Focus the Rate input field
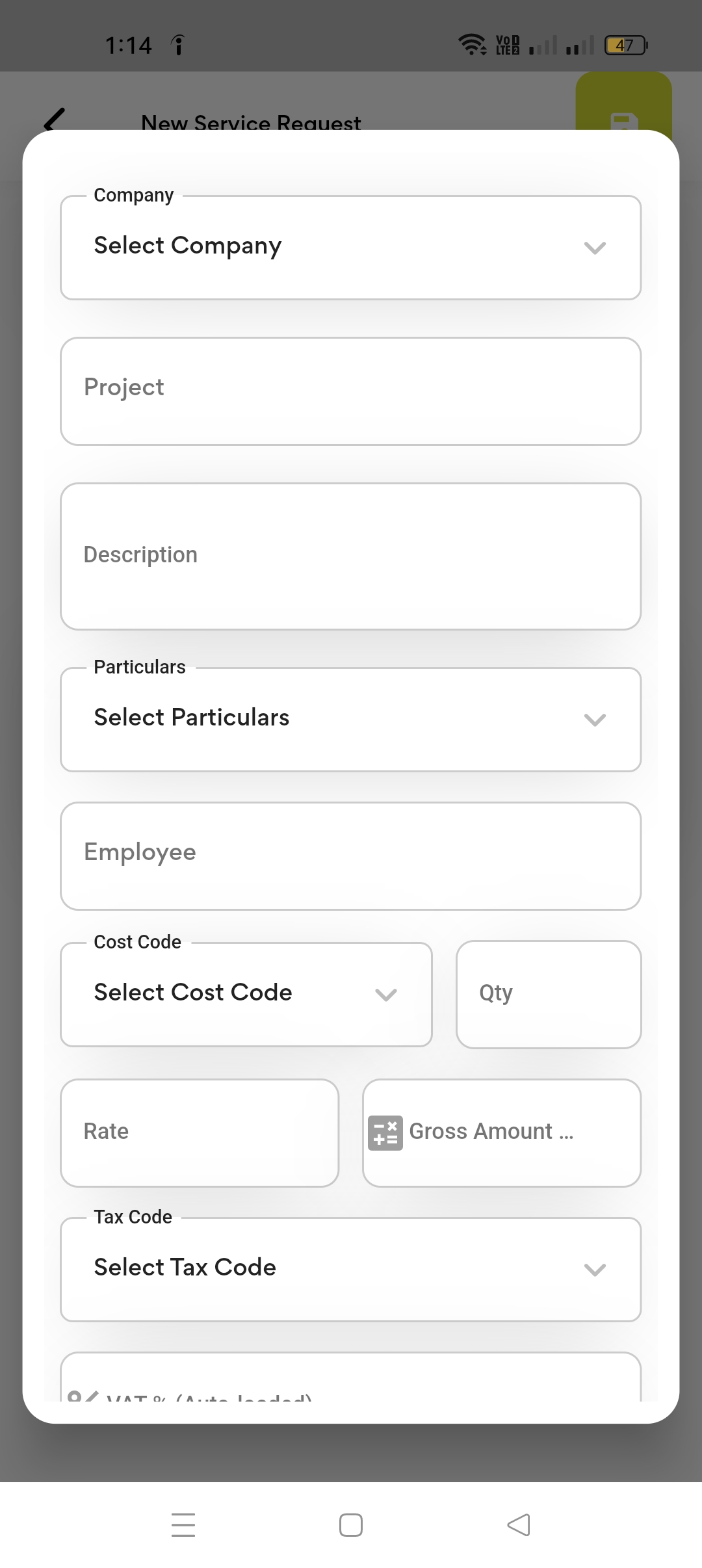702x1568 pixels. pos(200,1132)
